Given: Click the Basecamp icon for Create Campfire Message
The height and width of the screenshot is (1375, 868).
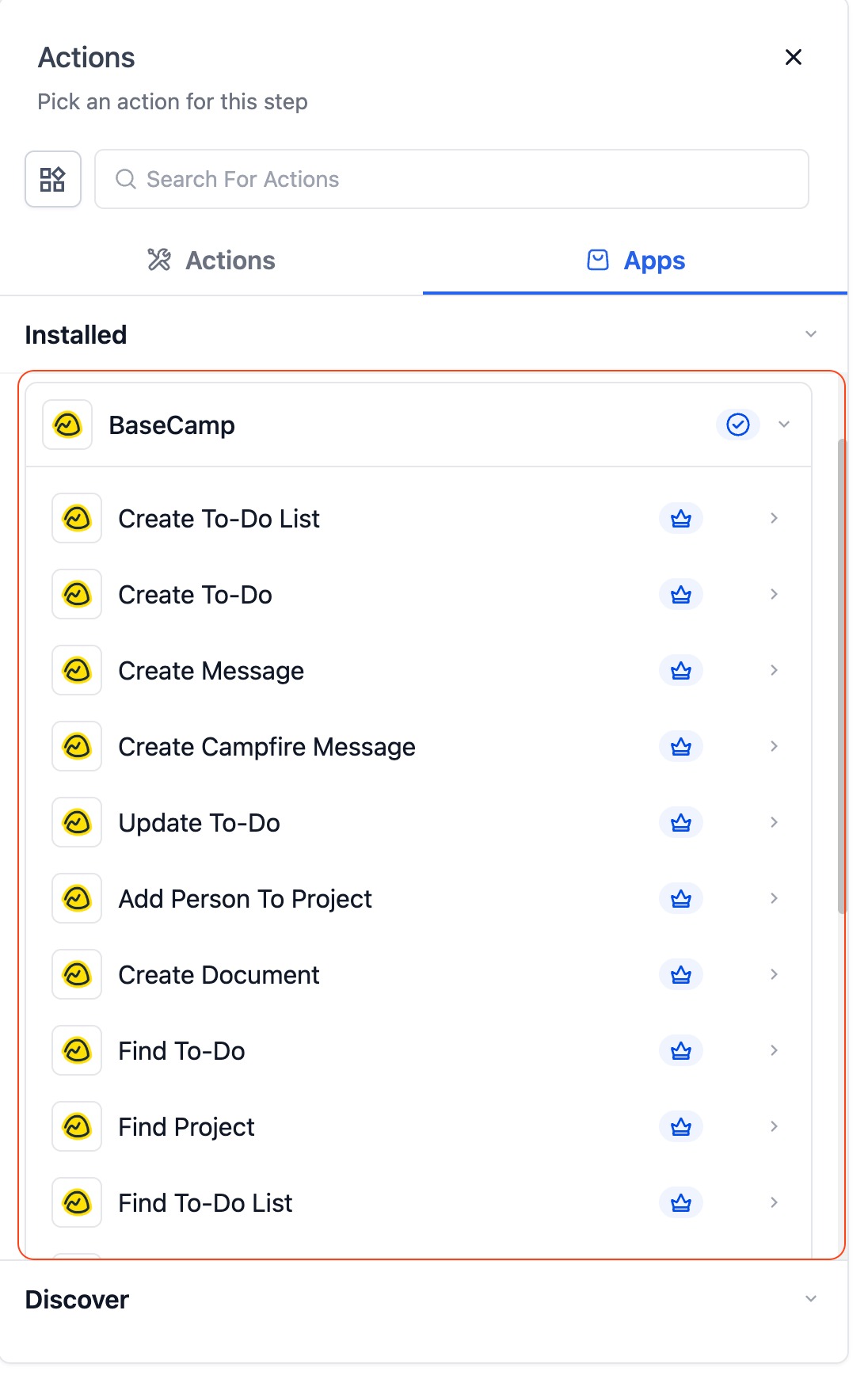Looking at the screenshot, I should click(77, 747).
